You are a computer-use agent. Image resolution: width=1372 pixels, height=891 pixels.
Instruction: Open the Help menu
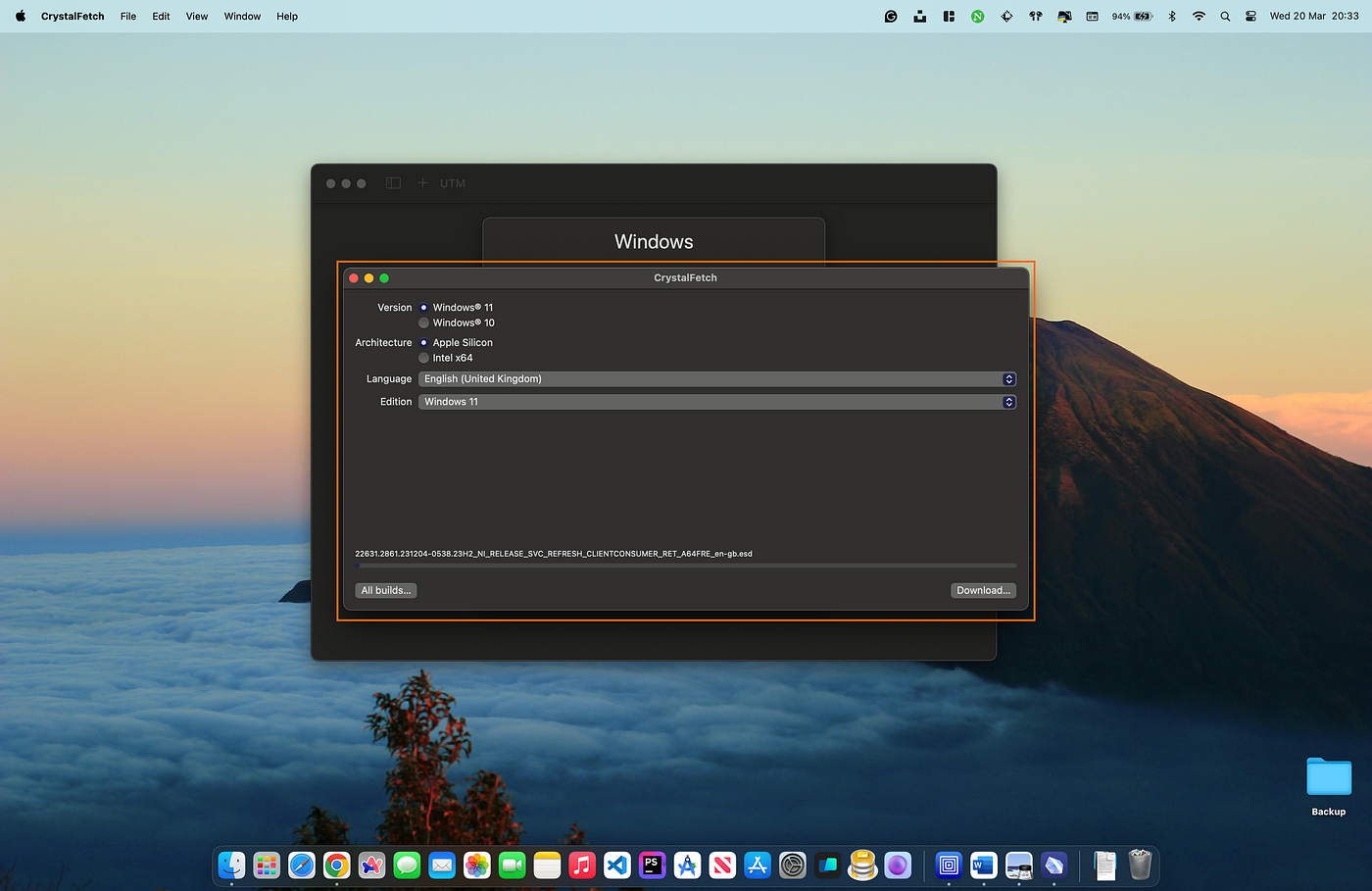pos(287,17)
